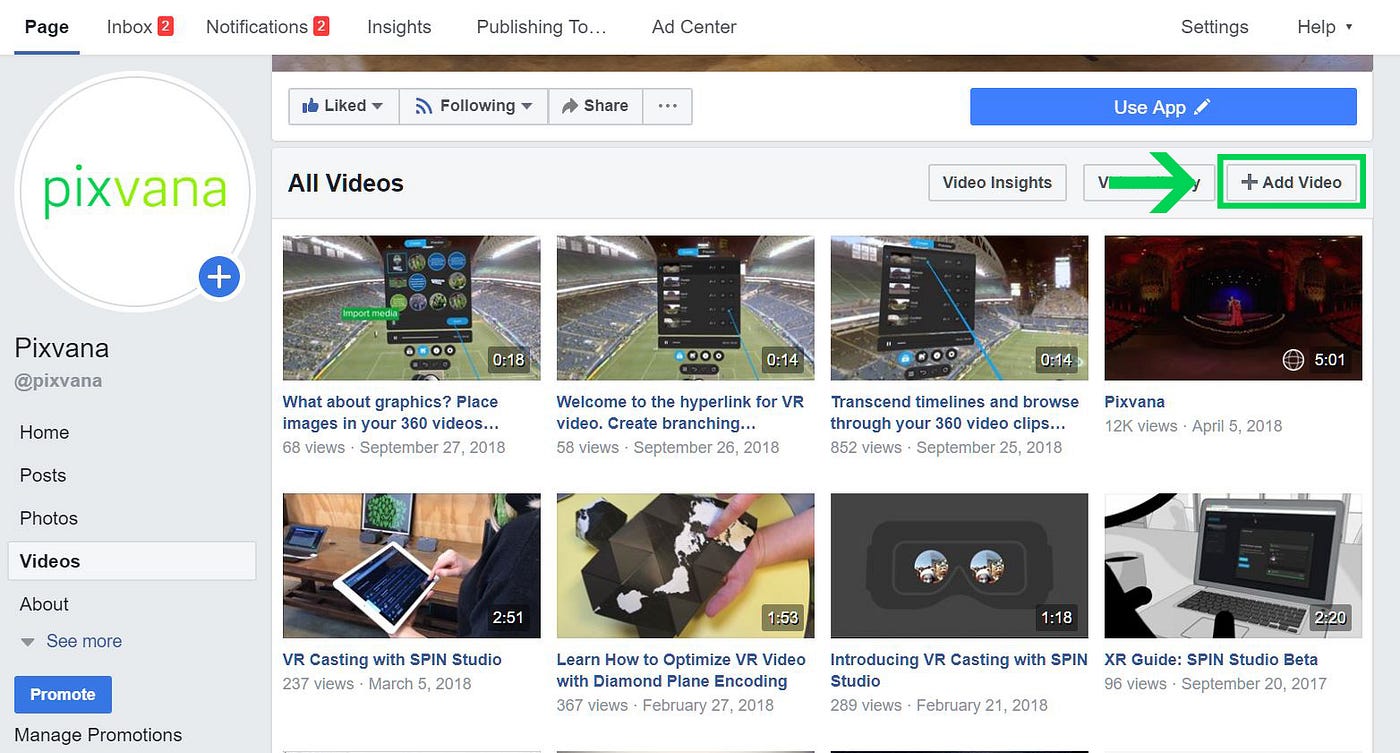Open the Following dropdown button
The height and width of the screenshot is (753, 1400).
click(474, 106)
